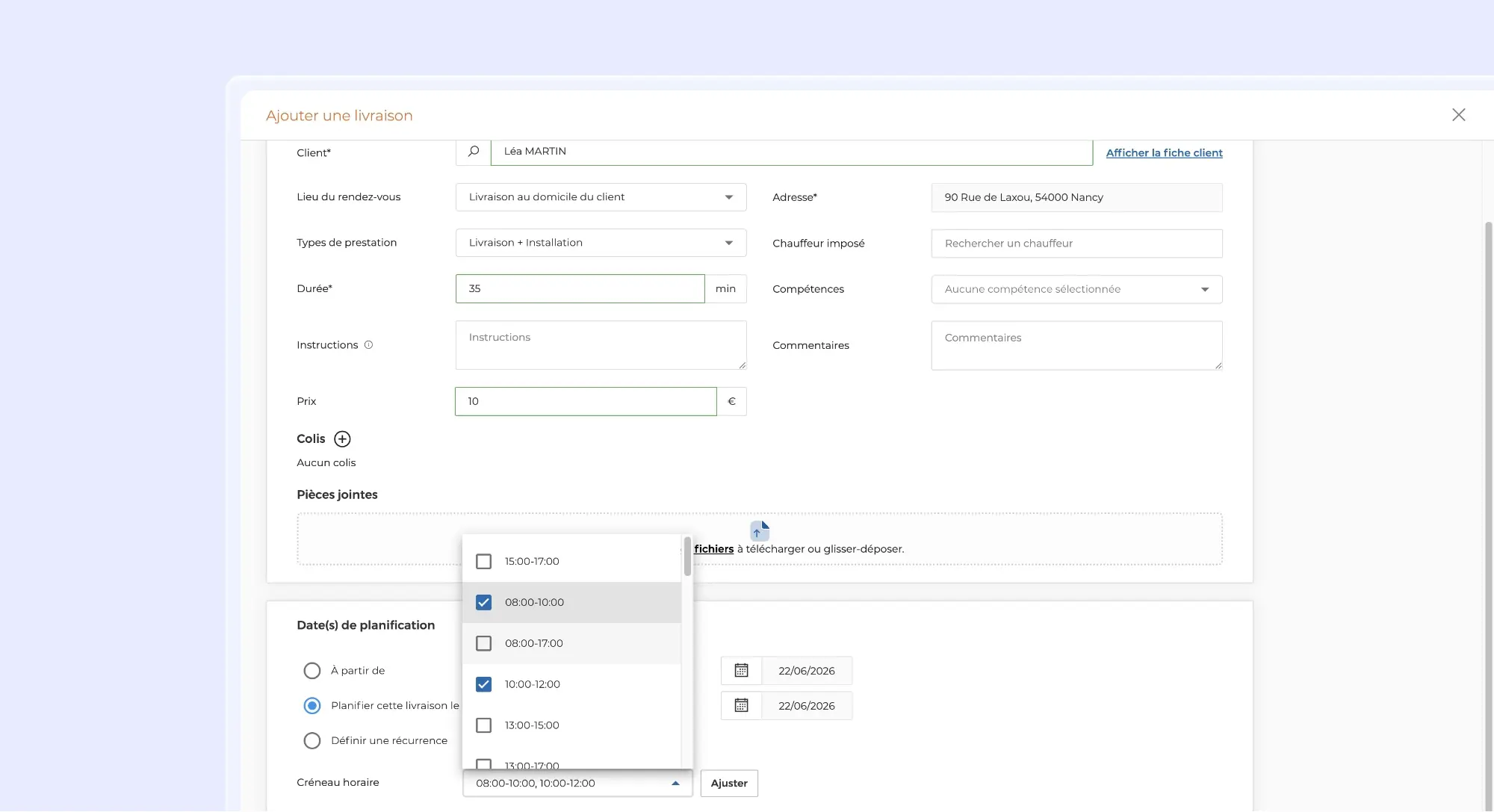The image size is (1494, 812).
Task: Click the Ajuster button
Action: point(729,784)
